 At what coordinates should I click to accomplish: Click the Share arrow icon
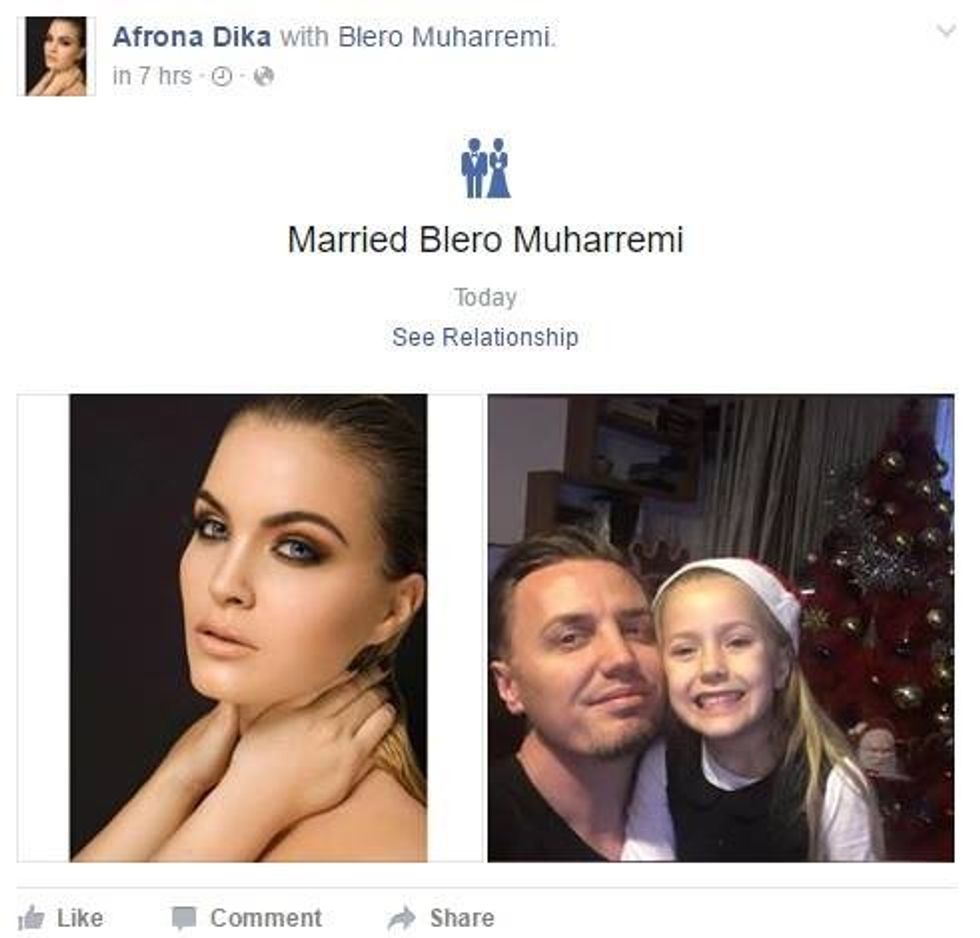[x=401, y=918]
